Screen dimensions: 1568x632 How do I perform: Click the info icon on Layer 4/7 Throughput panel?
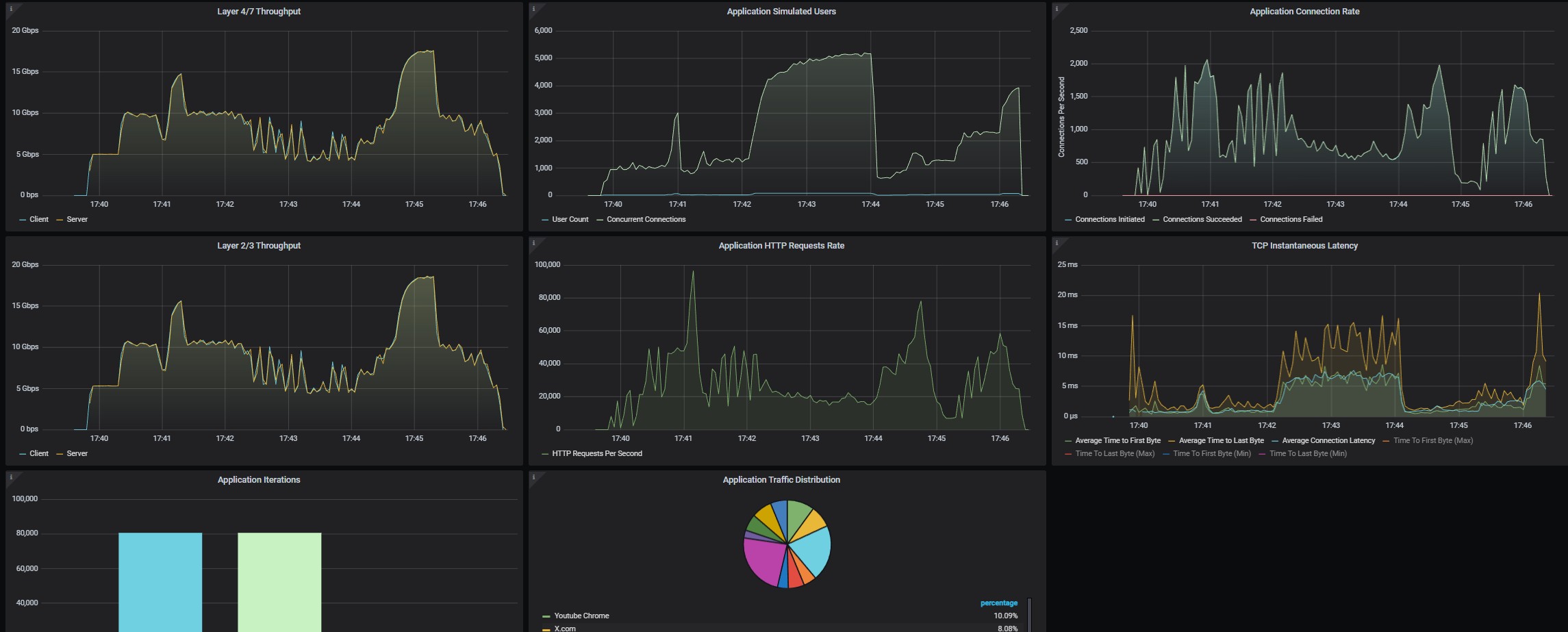(10, 9)
